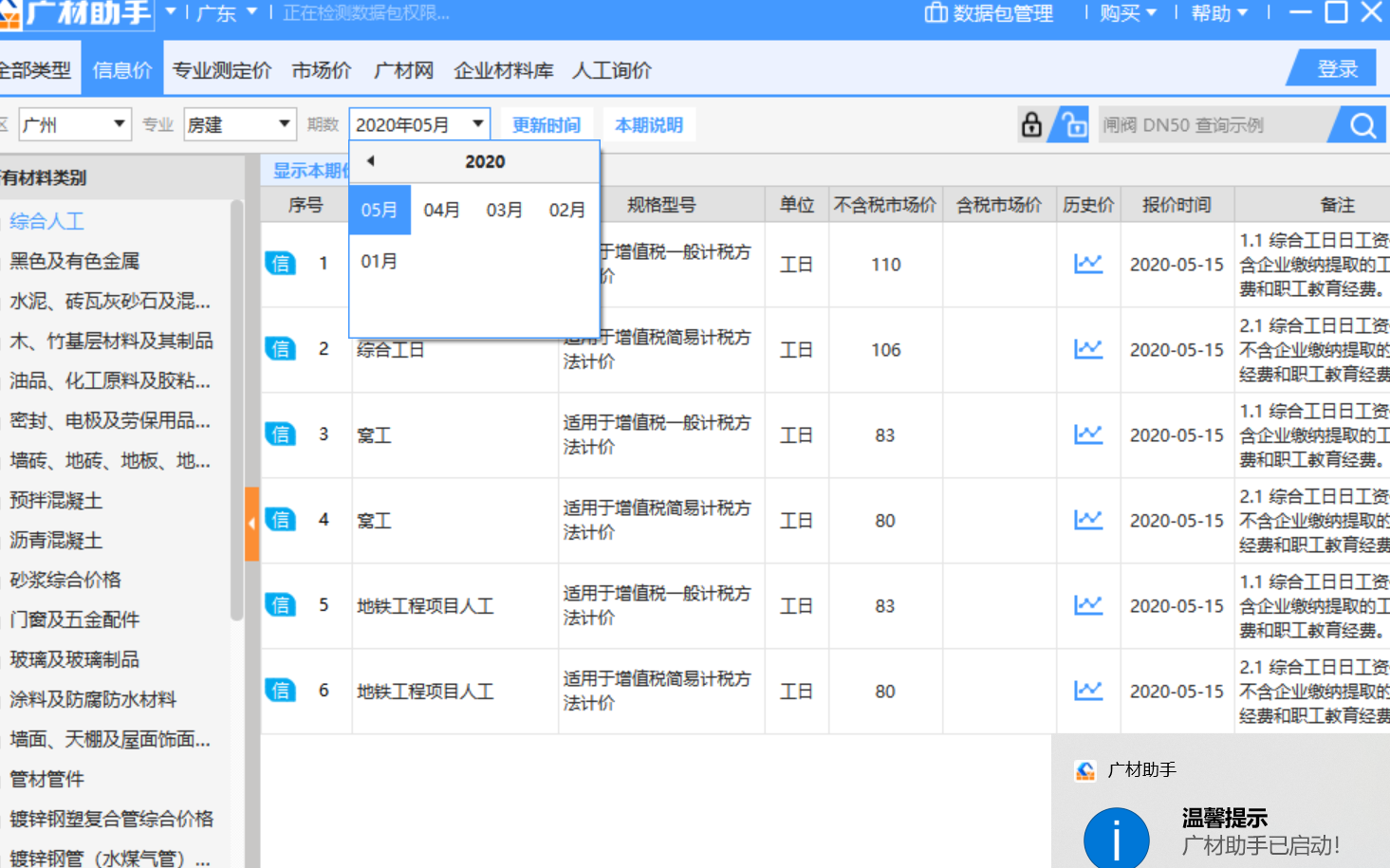1390x868 pixels.
Task: Select 01月 in the calendar popup
Action: pos(380,261)
